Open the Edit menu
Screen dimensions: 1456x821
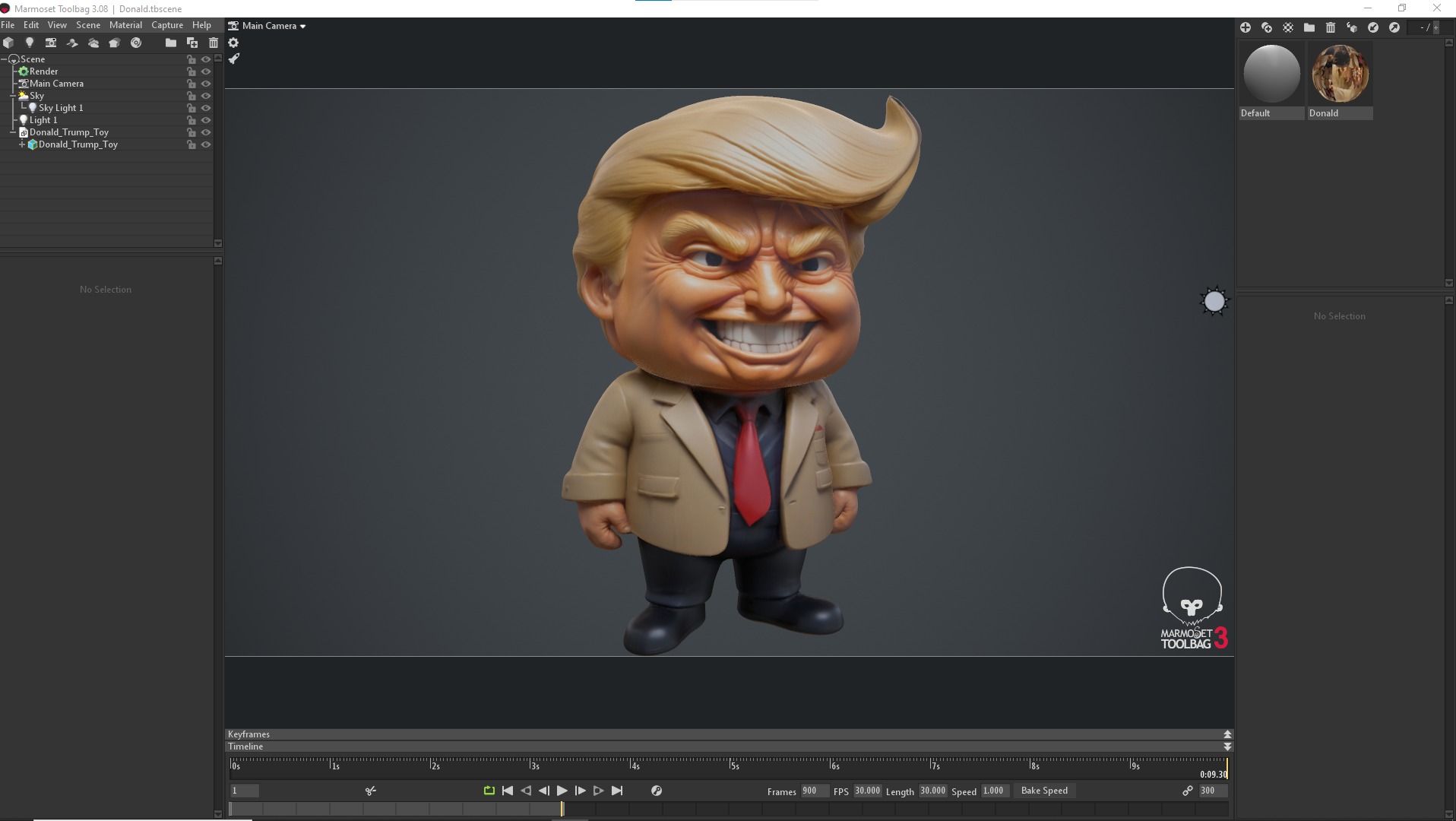click(x=31, y=25)
